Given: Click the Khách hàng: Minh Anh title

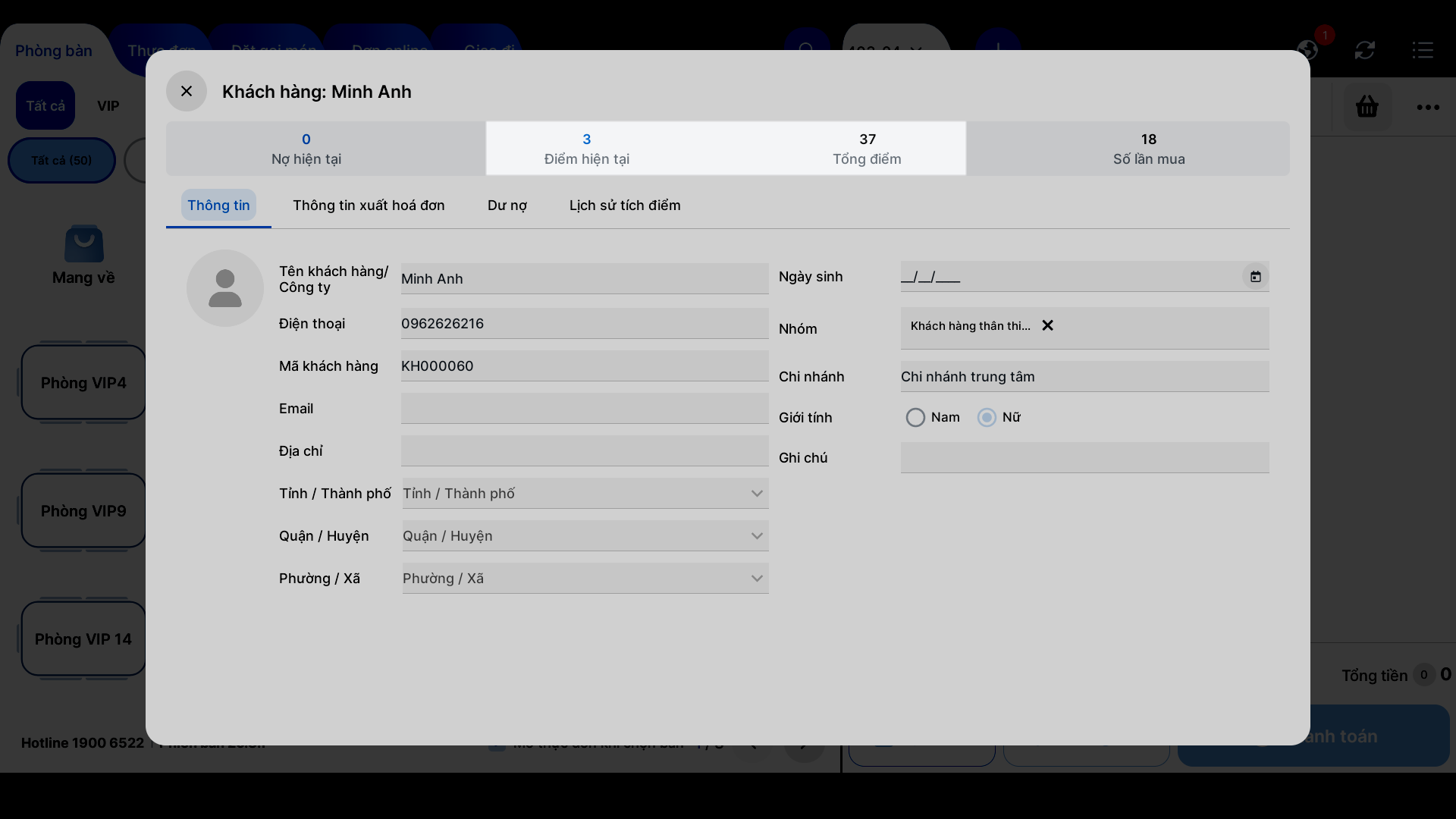Looking at the screenshot, I should click(x=317, y=92).
